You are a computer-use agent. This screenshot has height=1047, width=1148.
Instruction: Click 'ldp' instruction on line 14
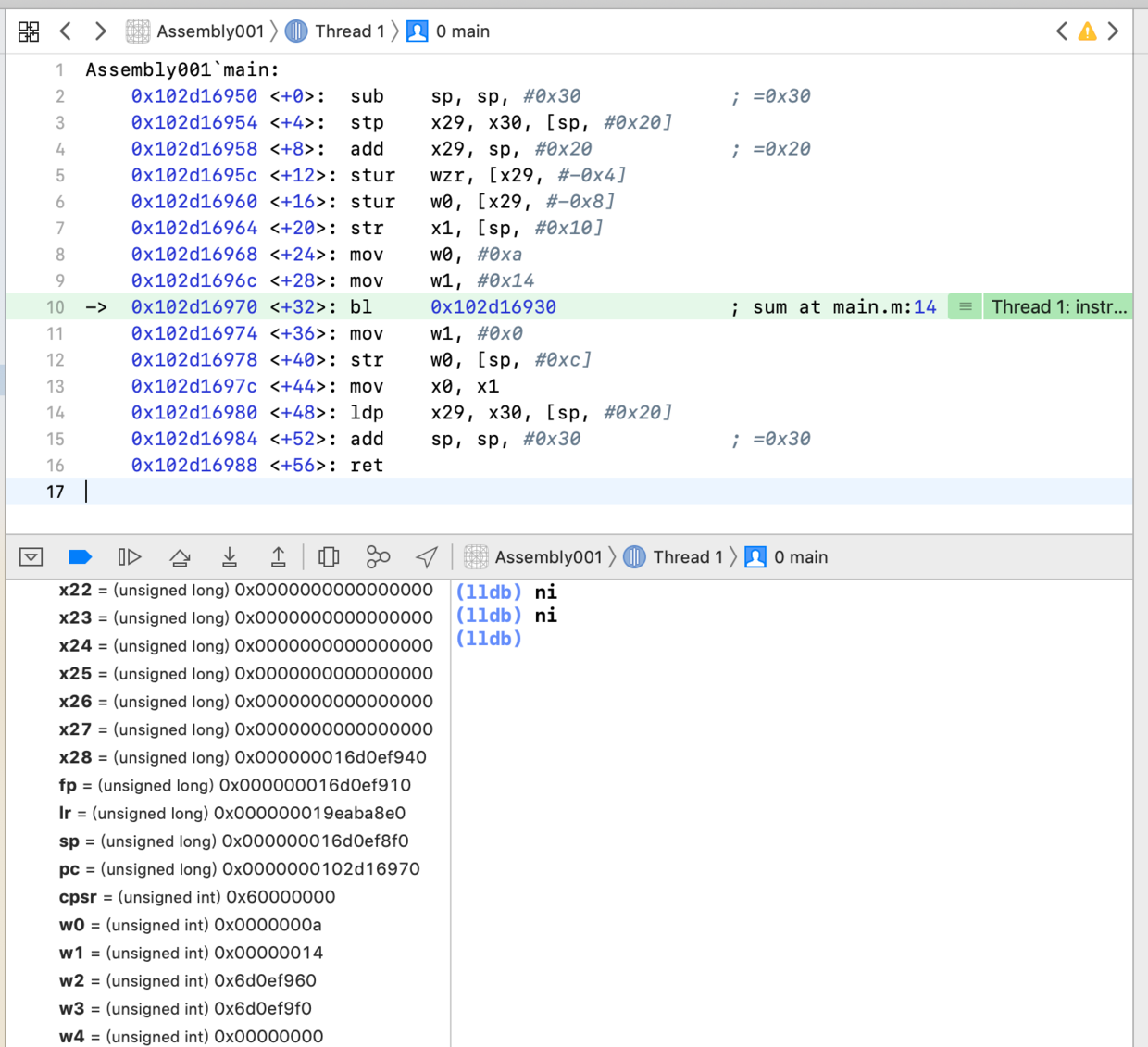[x=367, y=413]
